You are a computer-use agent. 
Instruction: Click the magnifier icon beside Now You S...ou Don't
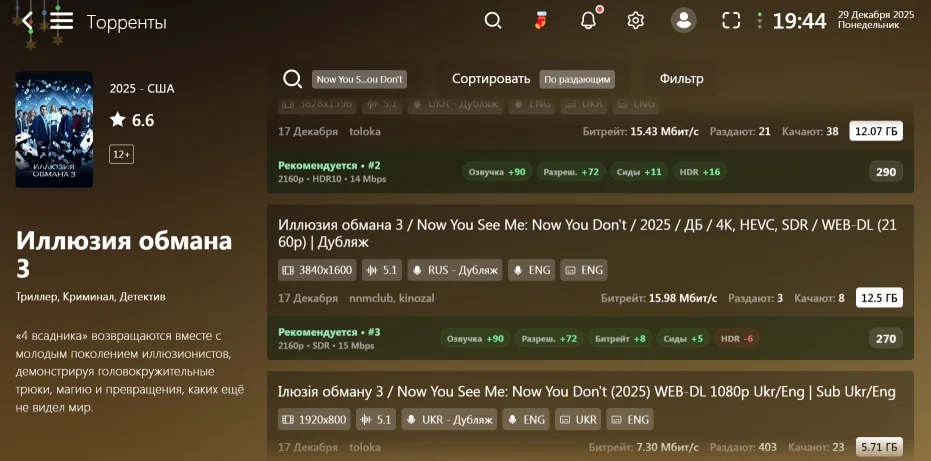tap(292, 79)
